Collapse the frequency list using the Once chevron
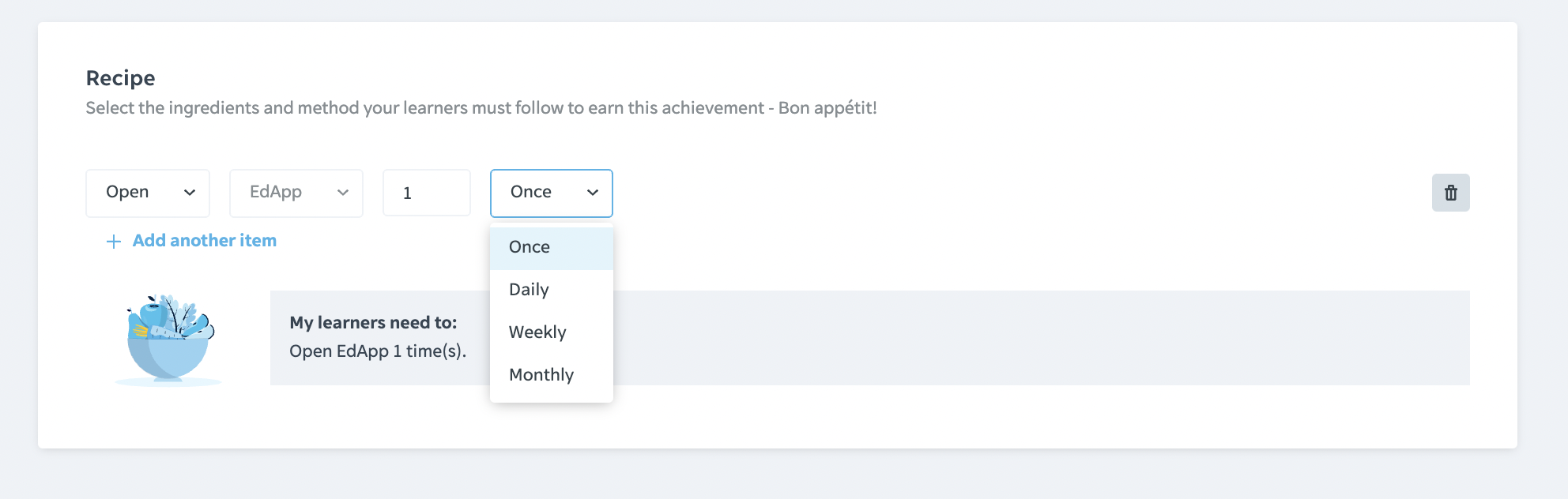Viewport: 1568px width, 499px height. pyautogui.click(x=593, y=193)
